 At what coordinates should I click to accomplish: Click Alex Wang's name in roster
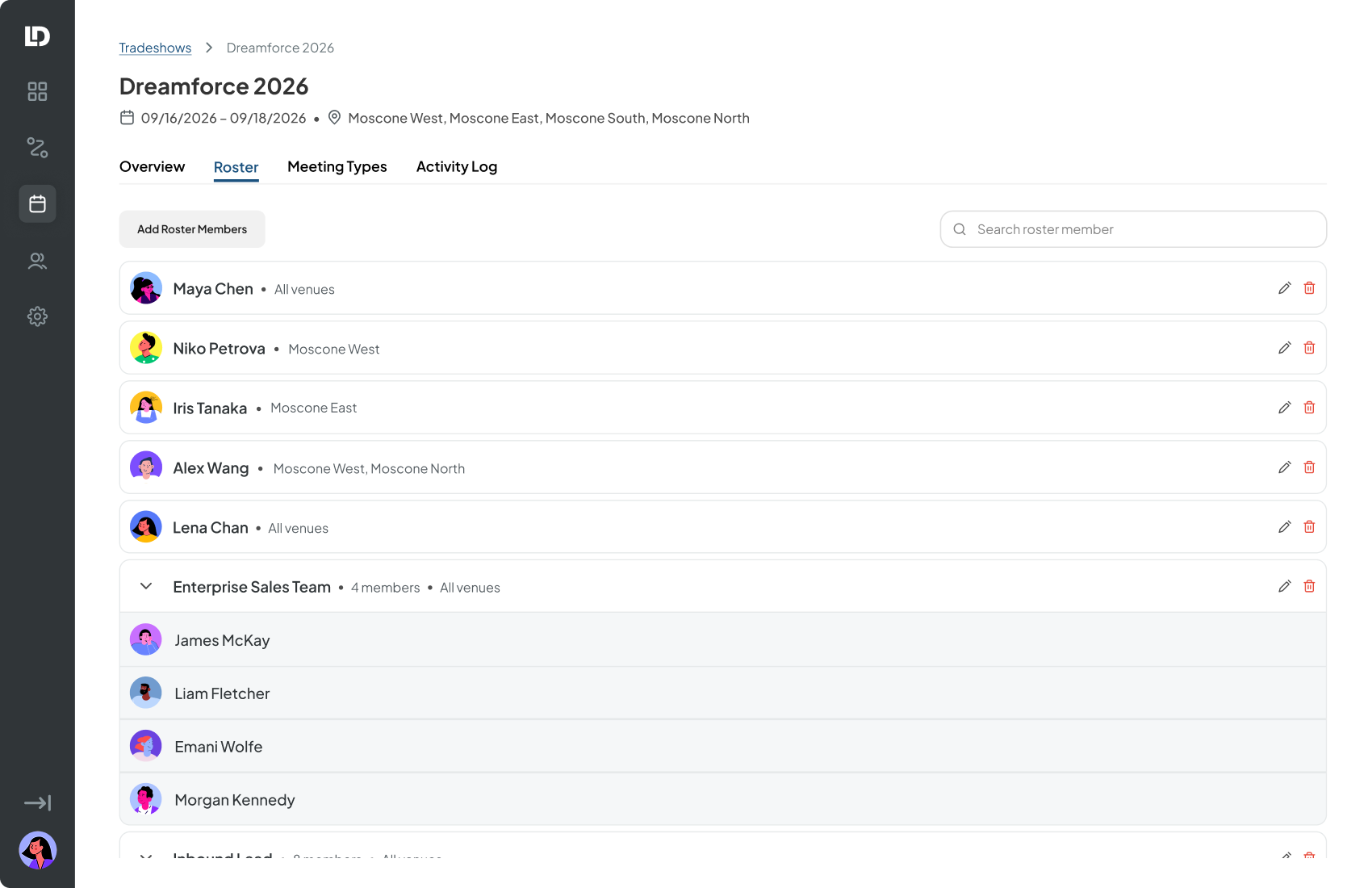click(211, 468)
